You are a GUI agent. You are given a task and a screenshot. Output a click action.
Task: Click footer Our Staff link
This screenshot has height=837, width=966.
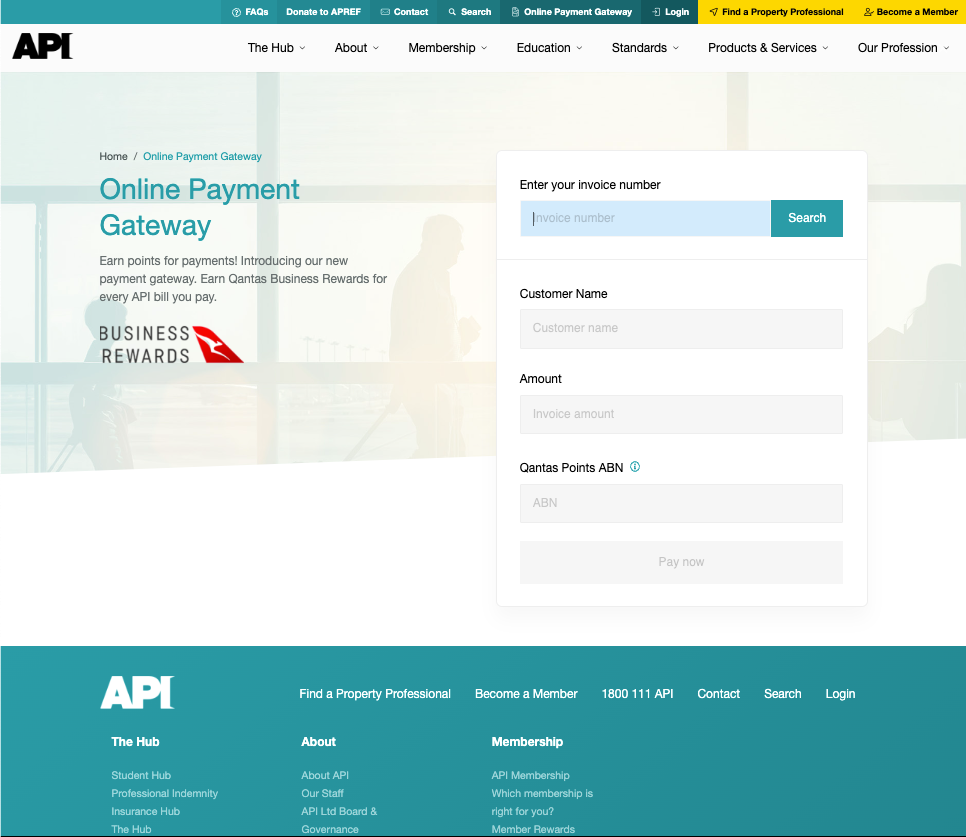point(322,793)
